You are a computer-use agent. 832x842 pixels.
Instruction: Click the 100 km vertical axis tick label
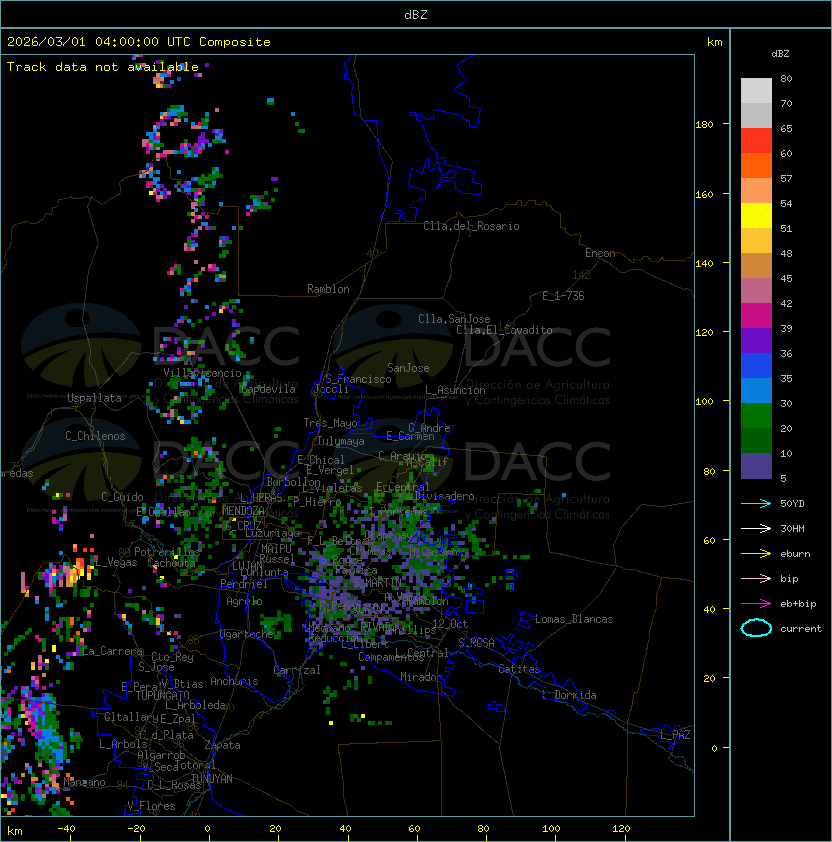[704, 402]
